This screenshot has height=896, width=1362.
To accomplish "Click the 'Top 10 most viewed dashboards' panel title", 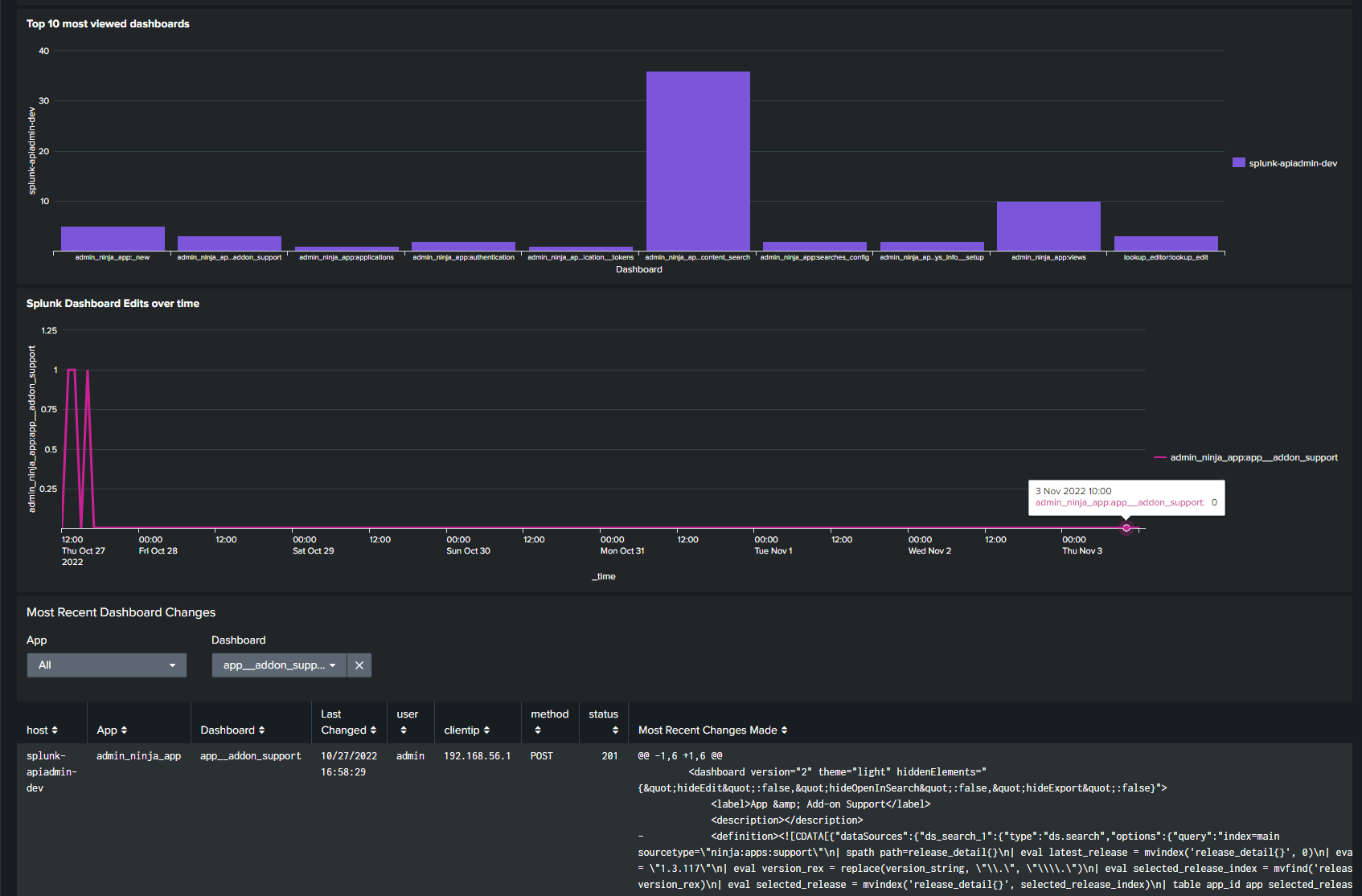I will (108, 23).
